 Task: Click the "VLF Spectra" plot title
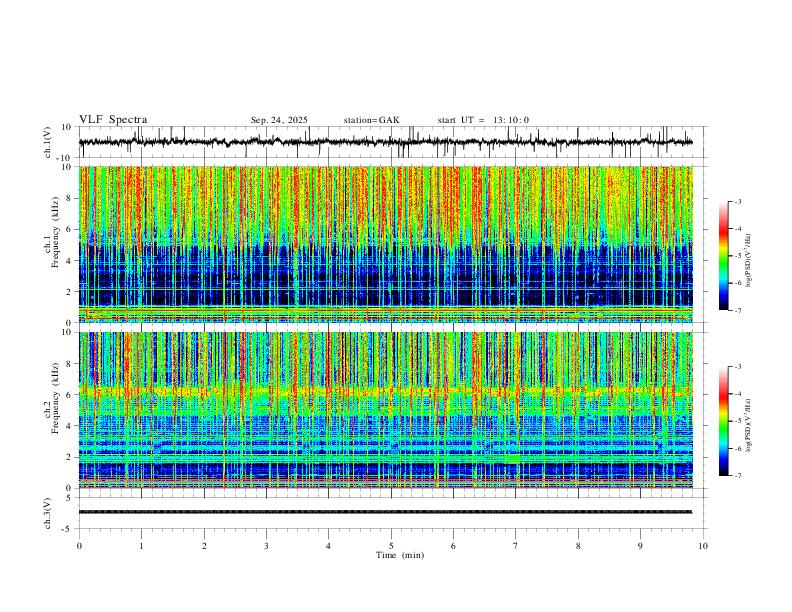113,120
